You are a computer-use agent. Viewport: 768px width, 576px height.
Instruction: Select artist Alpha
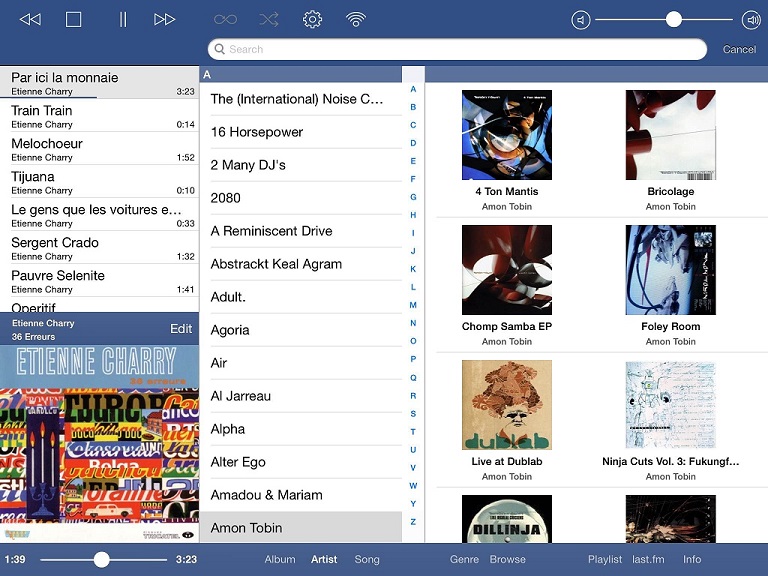(301, 429)
